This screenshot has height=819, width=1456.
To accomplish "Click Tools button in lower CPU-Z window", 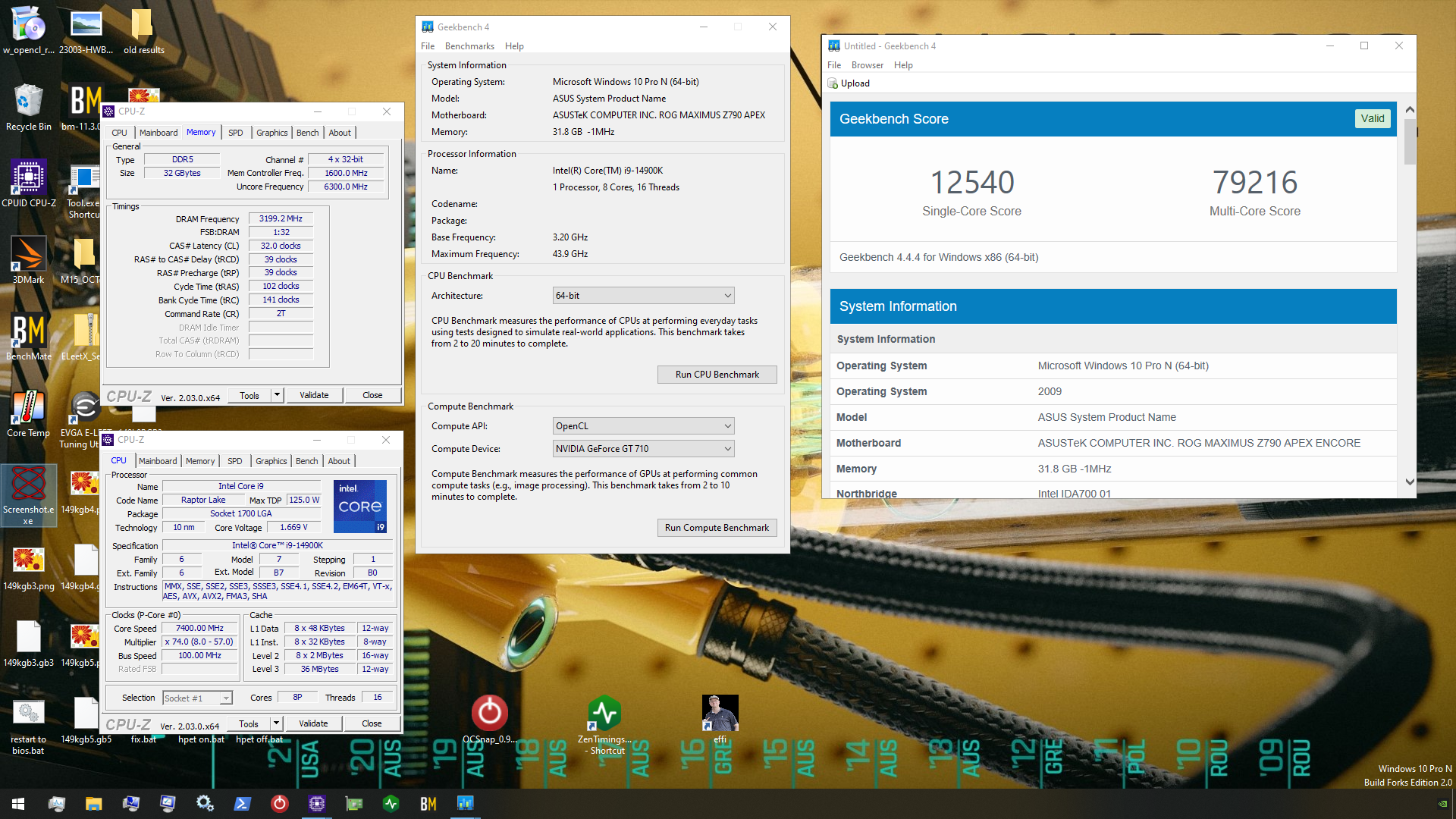I will pos(249,723).
